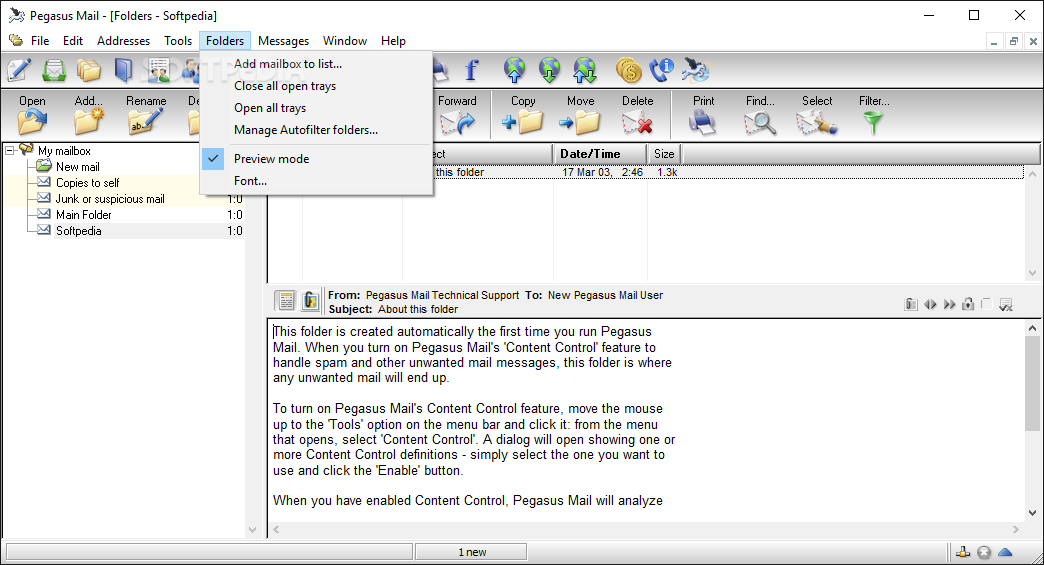The width and height of the screenshot is (1044, 565).
Task: Click folder tree scrollbar down arrow
Action: (x=252, y=530)
